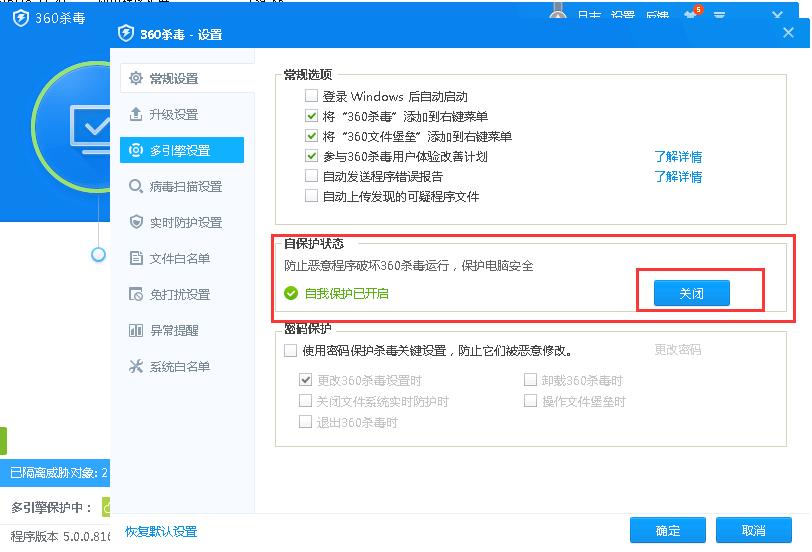Click the 常规选项 group heading

tap(308, 75)
